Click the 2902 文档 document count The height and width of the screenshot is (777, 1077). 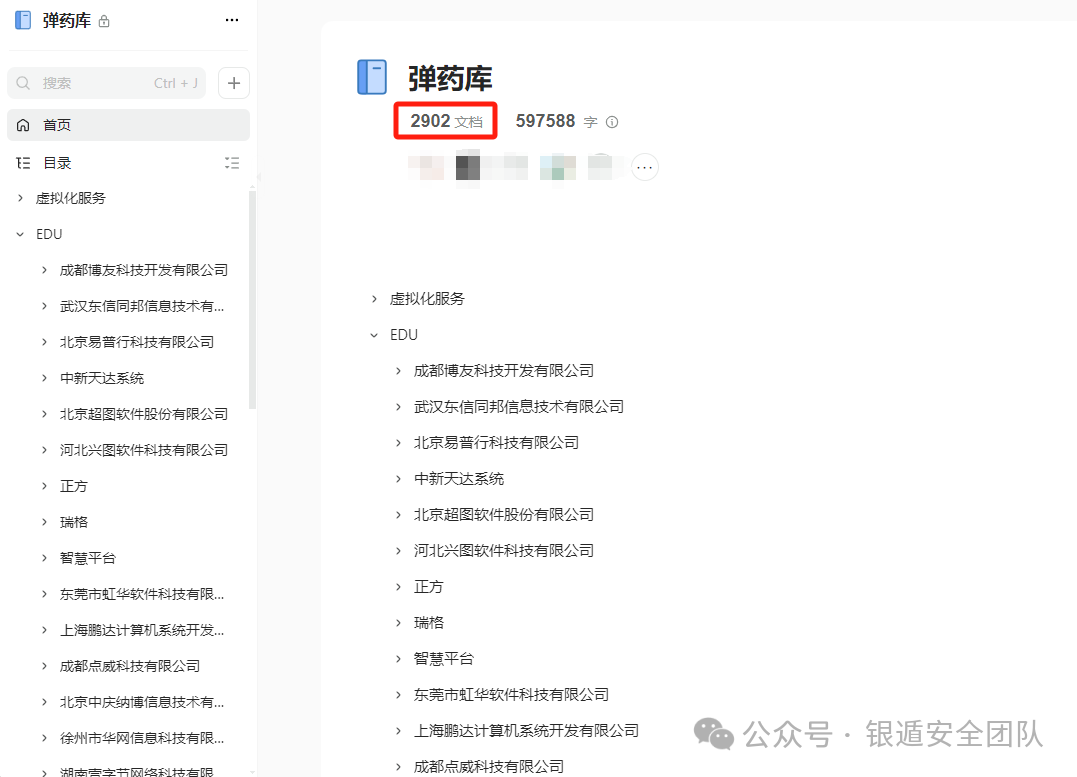point(446,121)
